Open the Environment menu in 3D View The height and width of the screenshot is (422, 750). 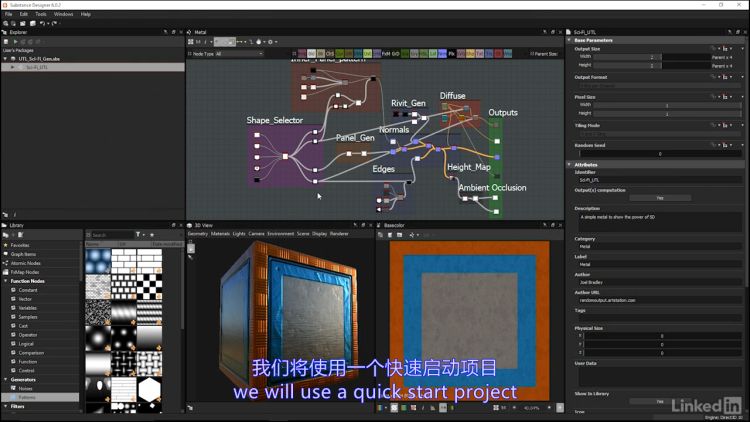click(x=280, y=234)
